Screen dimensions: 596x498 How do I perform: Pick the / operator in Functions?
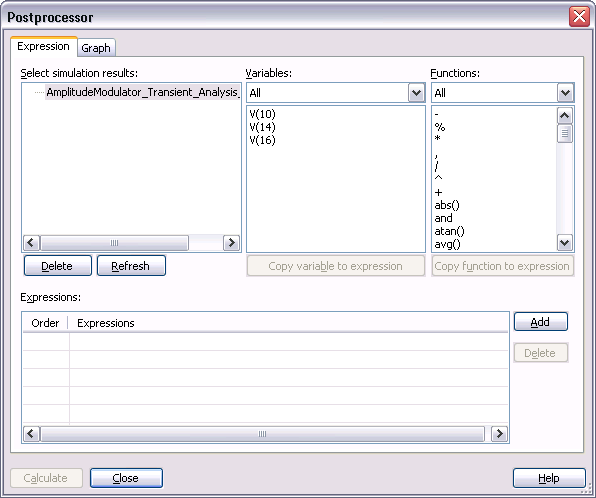click(437, 166)
